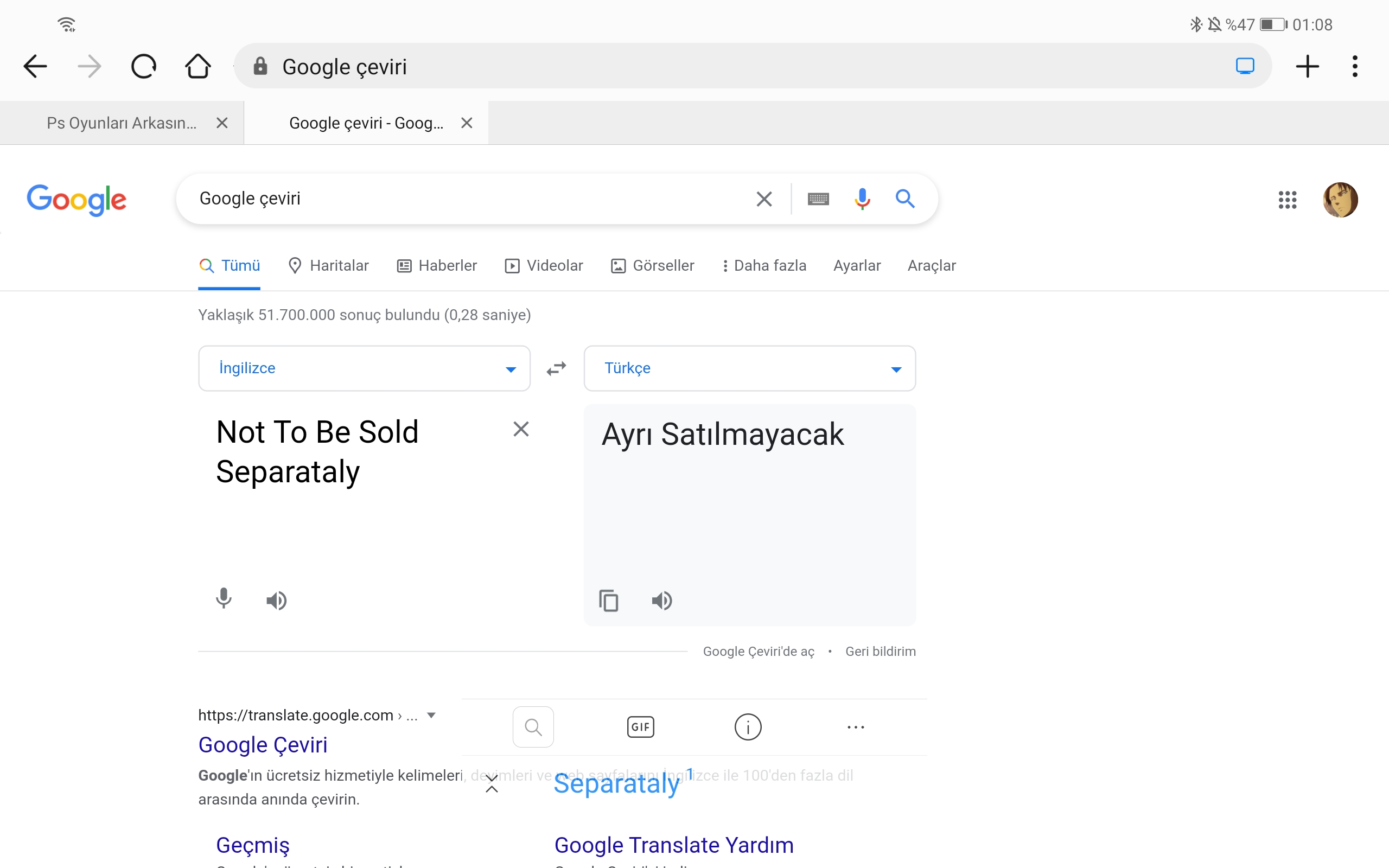Collapse the keyboard suggestion bar
This screenshot has height=868, width=1389.
(x=492, y=783)
